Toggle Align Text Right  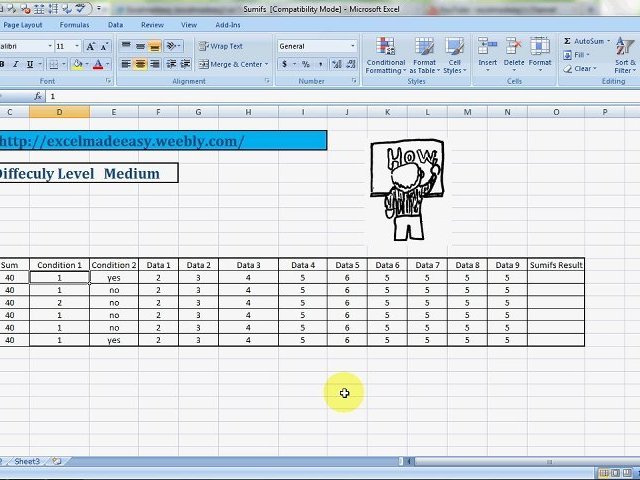pyautogui.click(x=154, y=64)
